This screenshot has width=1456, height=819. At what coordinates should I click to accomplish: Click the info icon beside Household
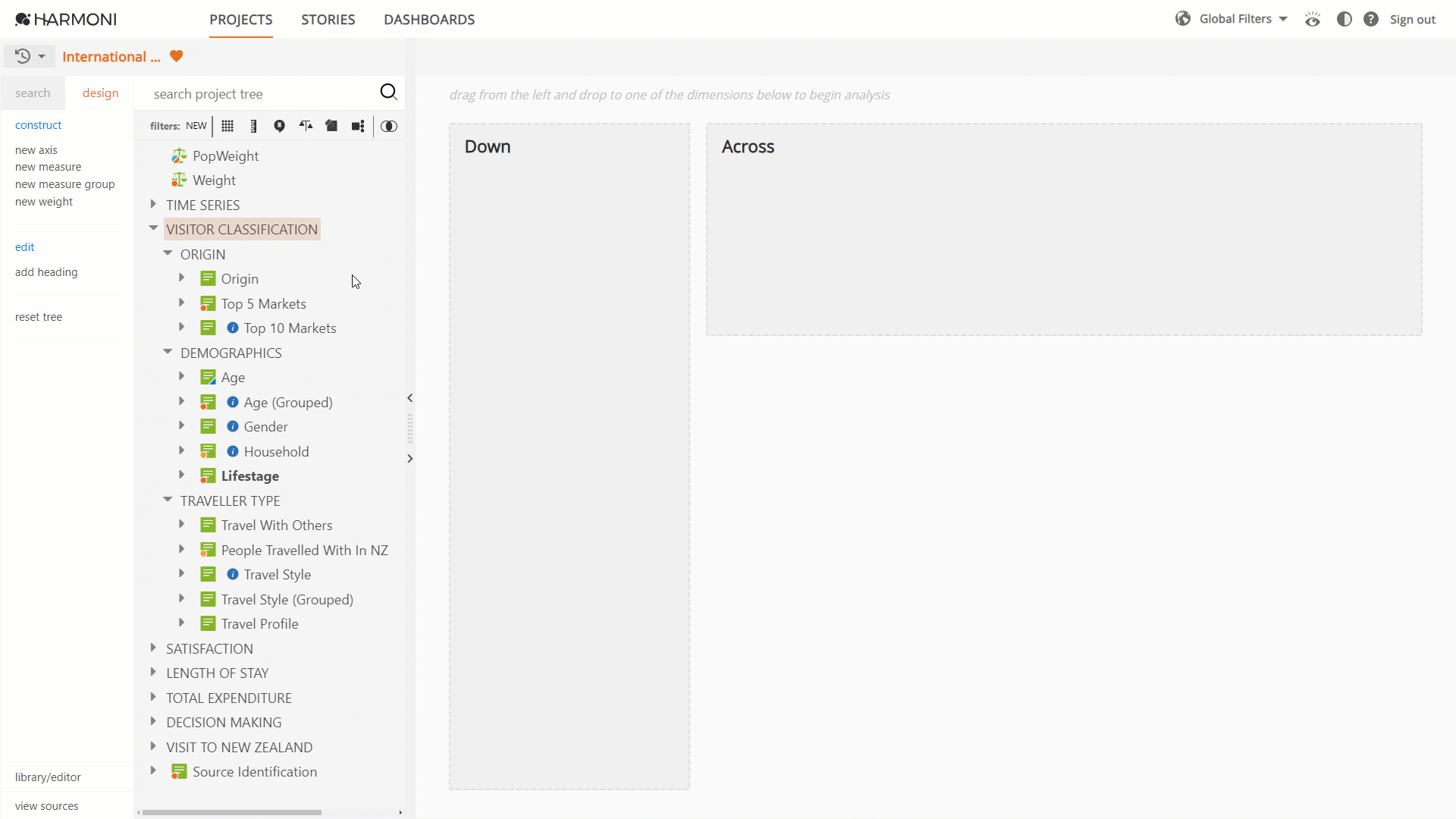[233, 451]
